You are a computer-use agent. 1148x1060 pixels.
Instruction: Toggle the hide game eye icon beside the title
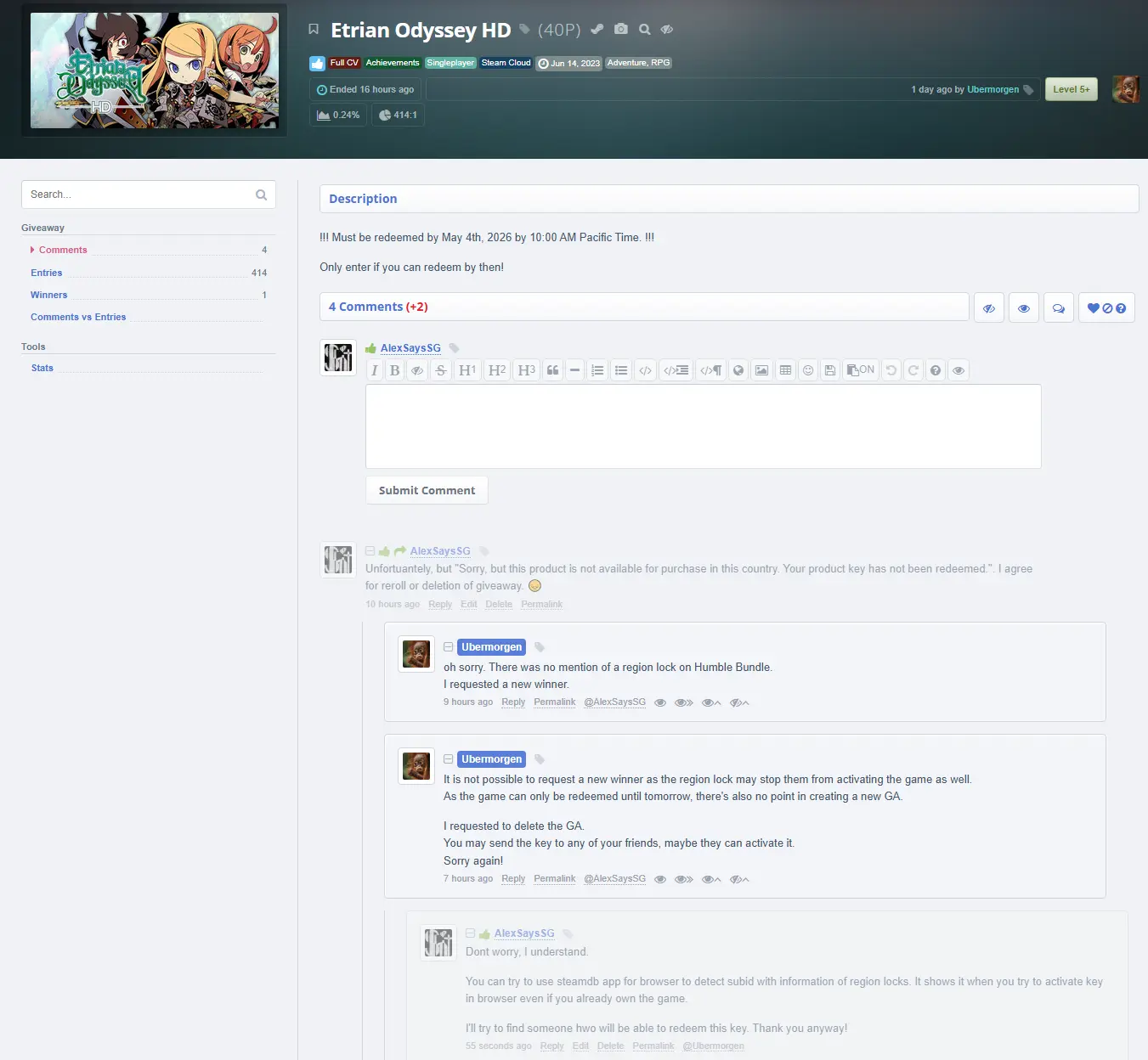point(667,30)
